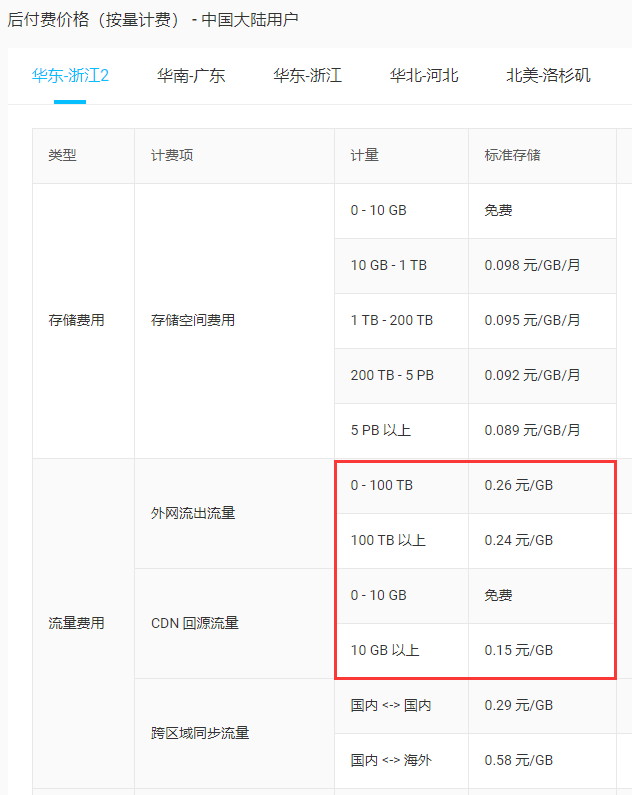Select the 0.58 元/GB price cell

518,761
